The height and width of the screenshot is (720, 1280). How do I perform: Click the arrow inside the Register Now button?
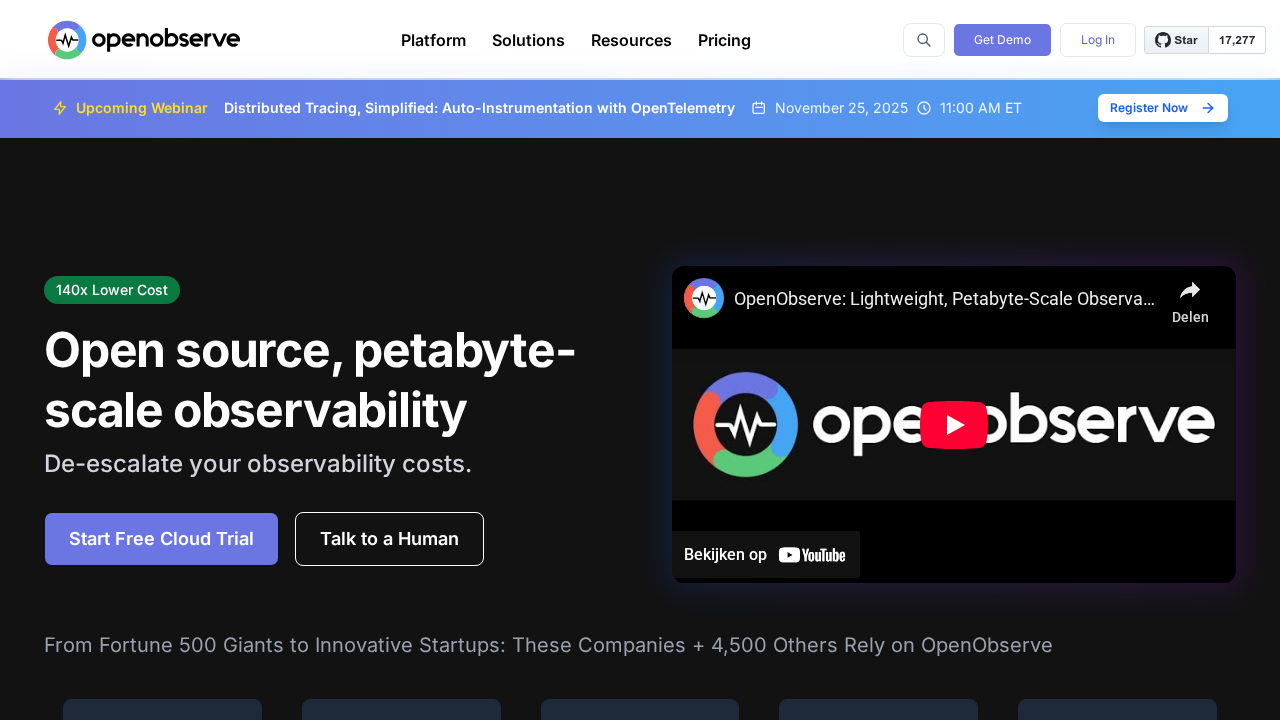tap(1206, 108)
